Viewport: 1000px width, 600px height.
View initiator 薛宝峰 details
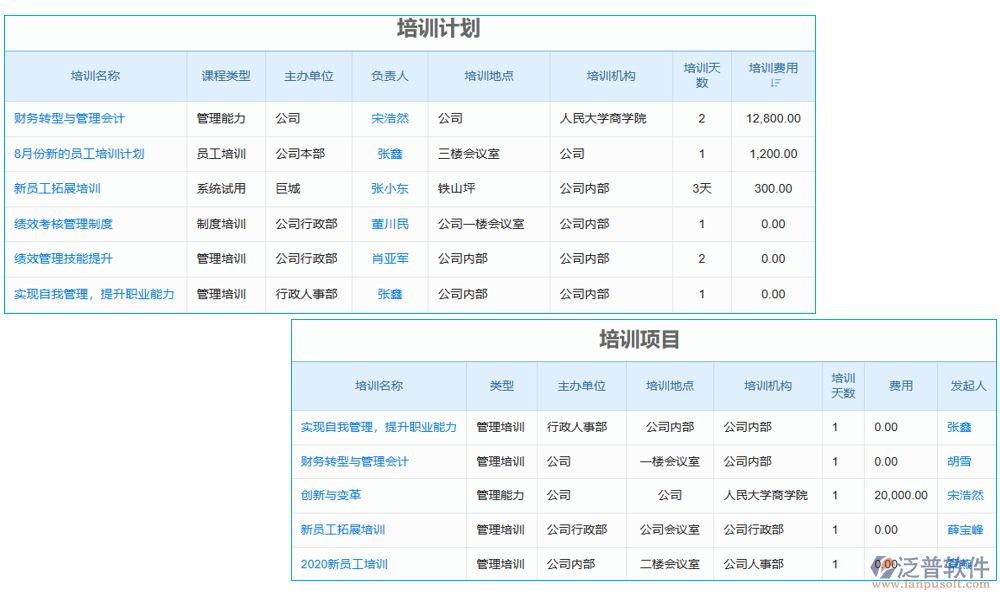[x=961, y=529]
